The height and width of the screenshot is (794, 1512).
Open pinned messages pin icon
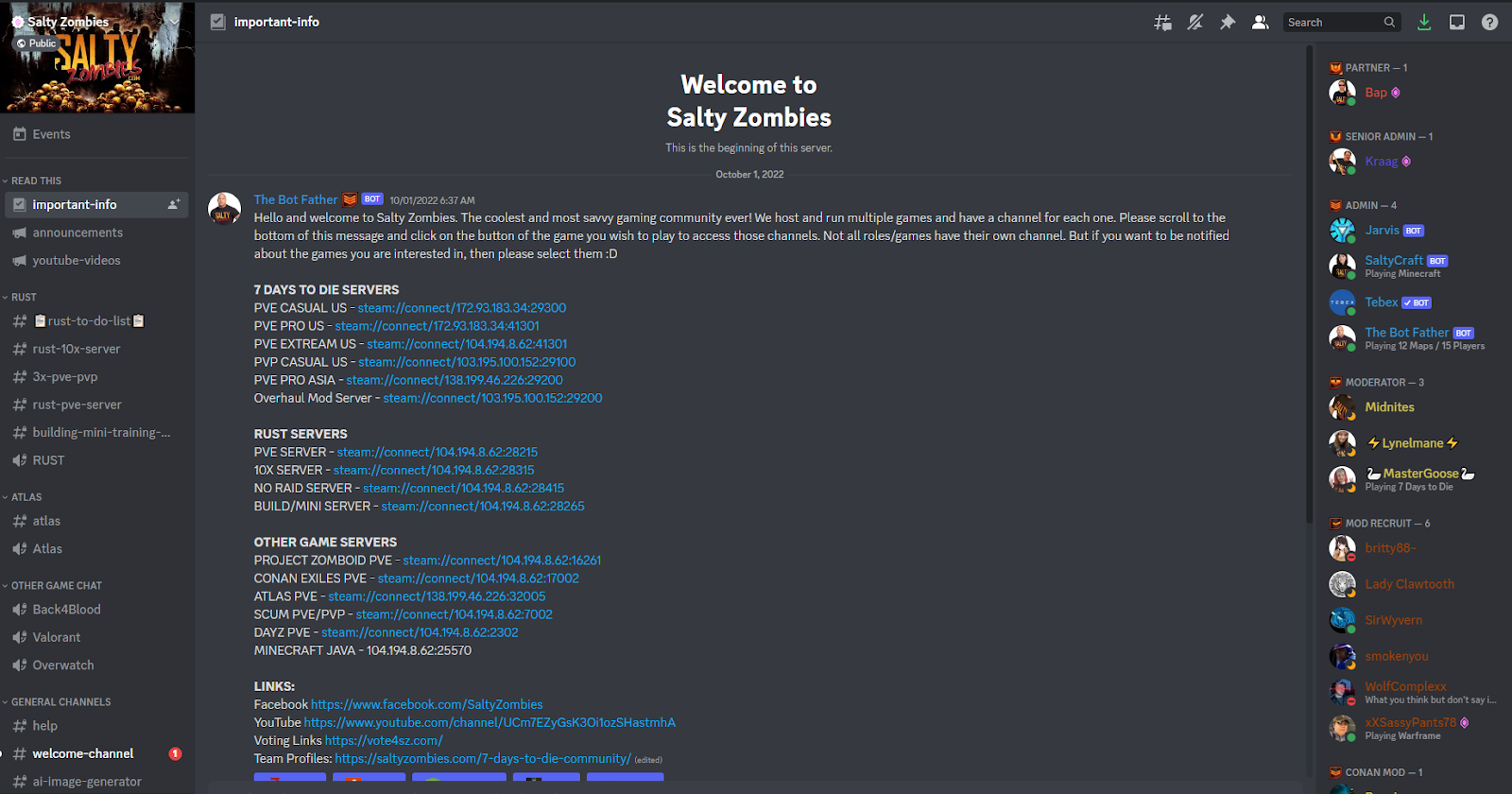pyautogui.click(x=1228, y=22)
